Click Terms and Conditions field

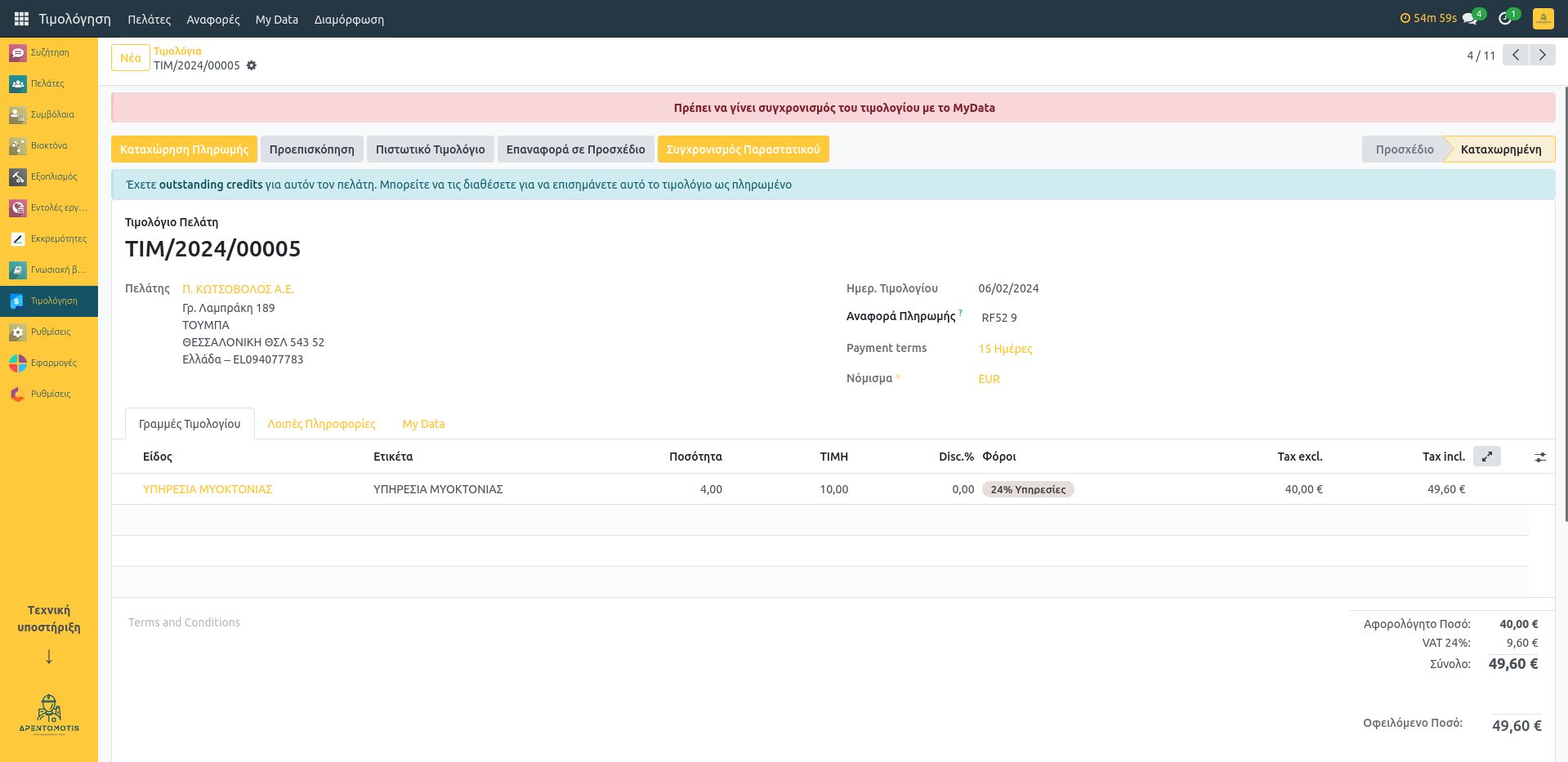point(184,622)
